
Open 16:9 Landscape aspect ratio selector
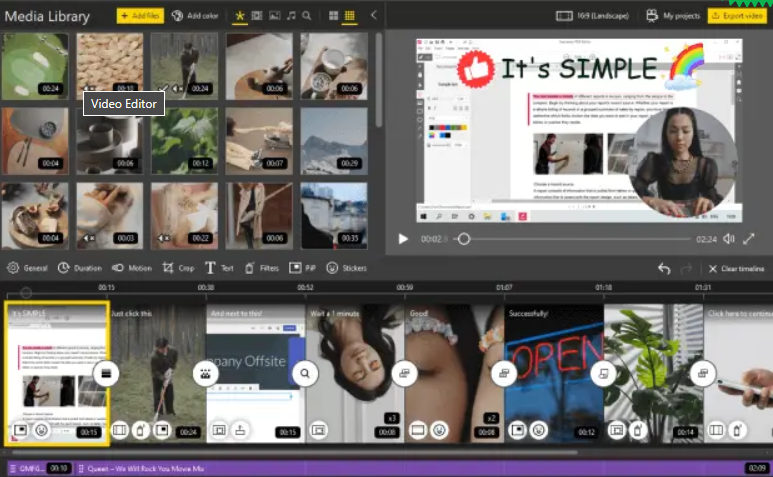(x=592, y=16)
